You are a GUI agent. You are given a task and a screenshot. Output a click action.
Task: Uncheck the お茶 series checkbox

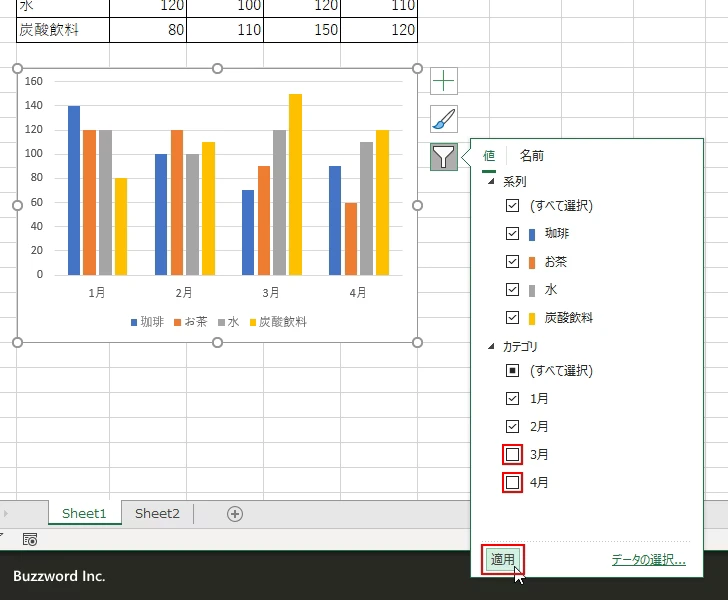512,261
